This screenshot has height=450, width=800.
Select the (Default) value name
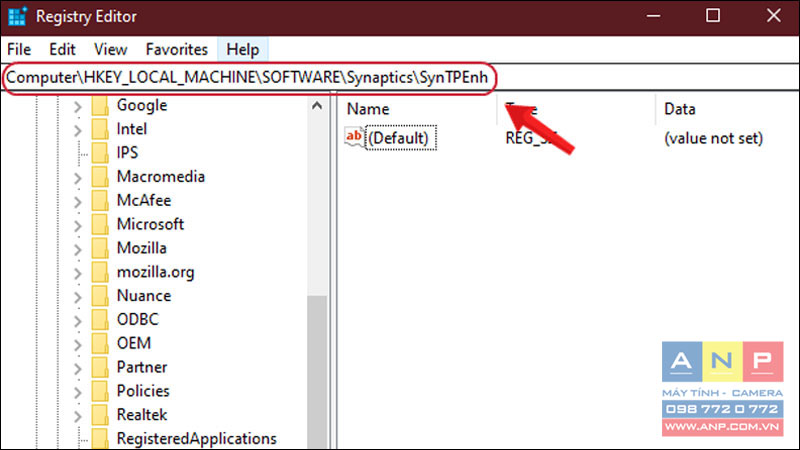coord(401,138)
